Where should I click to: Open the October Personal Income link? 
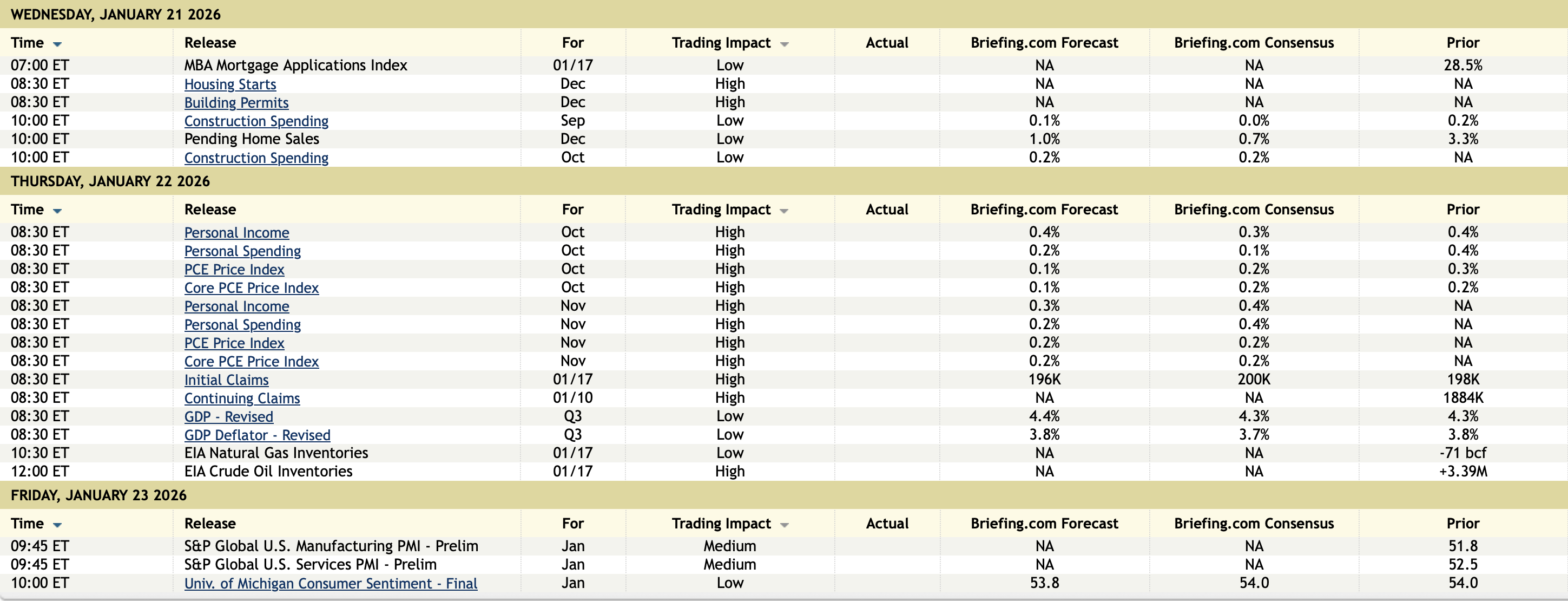[x=237, y=233]
